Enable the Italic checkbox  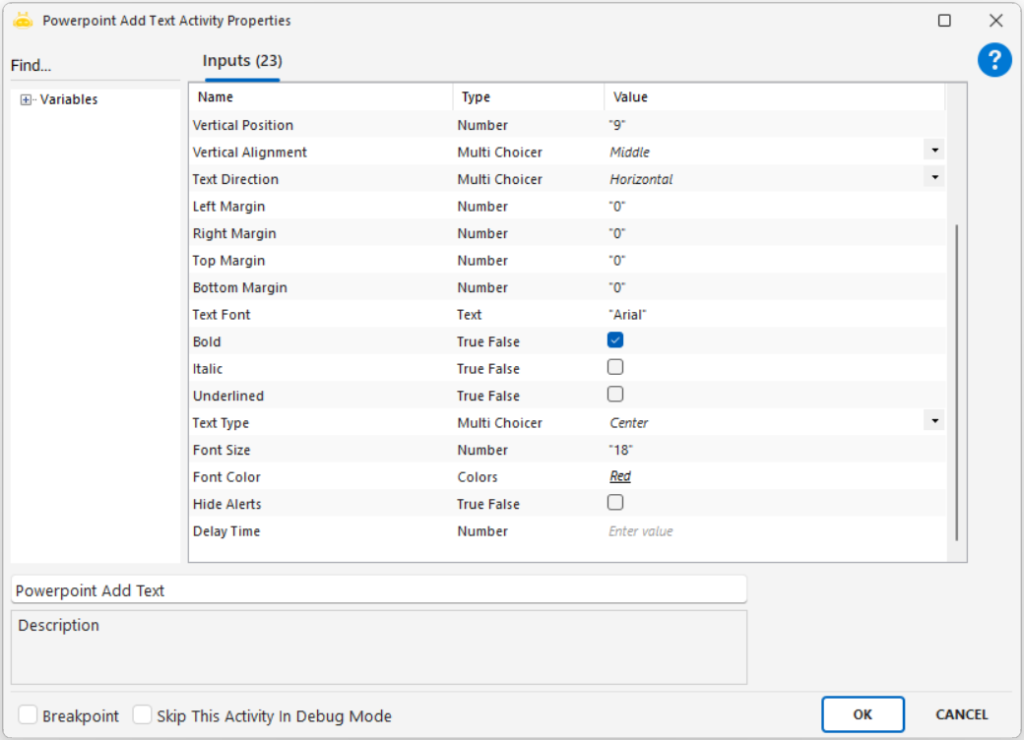(x=616, y=368)
